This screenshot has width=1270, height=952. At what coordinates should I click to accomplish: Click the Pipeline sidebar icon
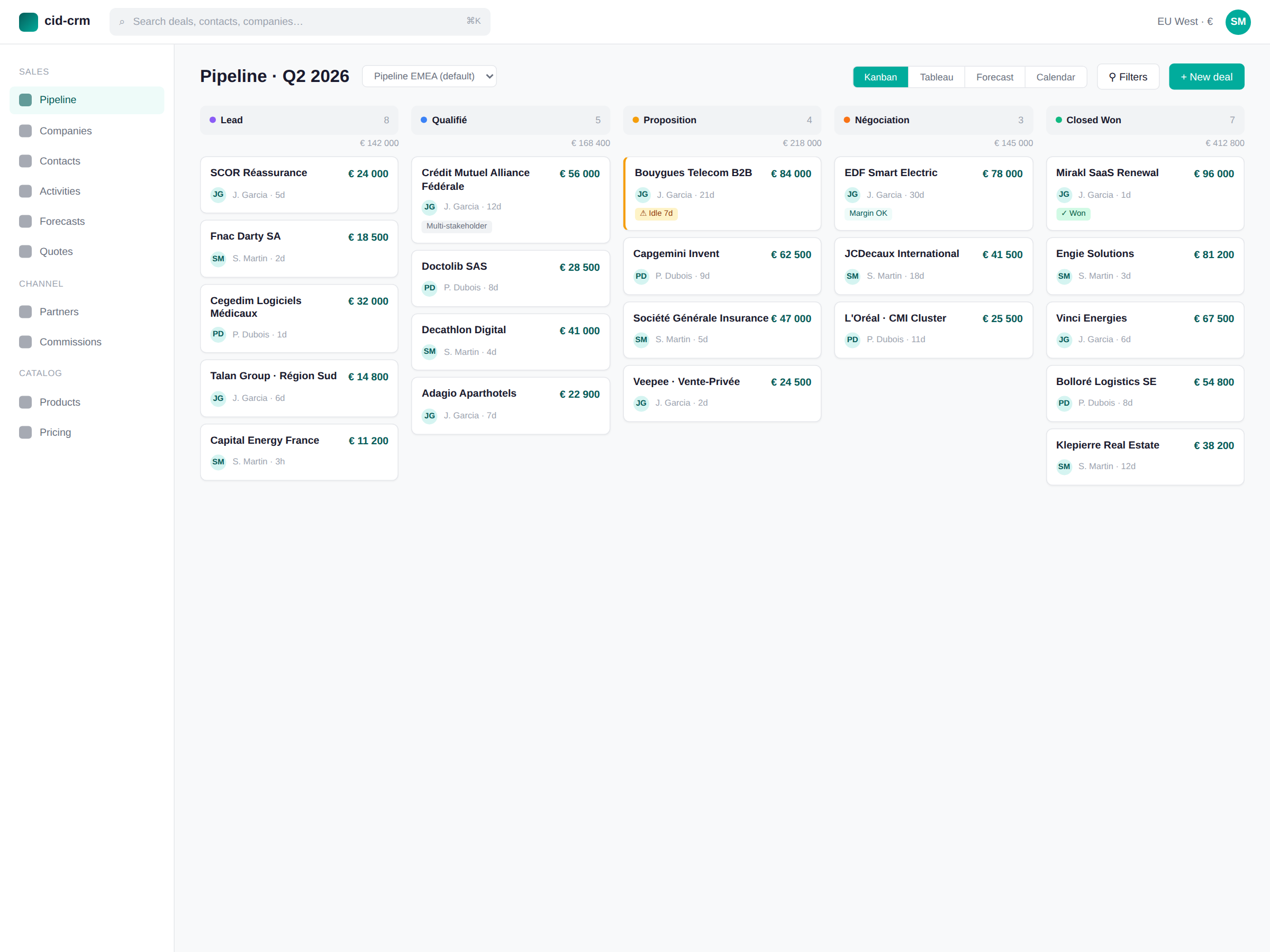click(25, 100)
